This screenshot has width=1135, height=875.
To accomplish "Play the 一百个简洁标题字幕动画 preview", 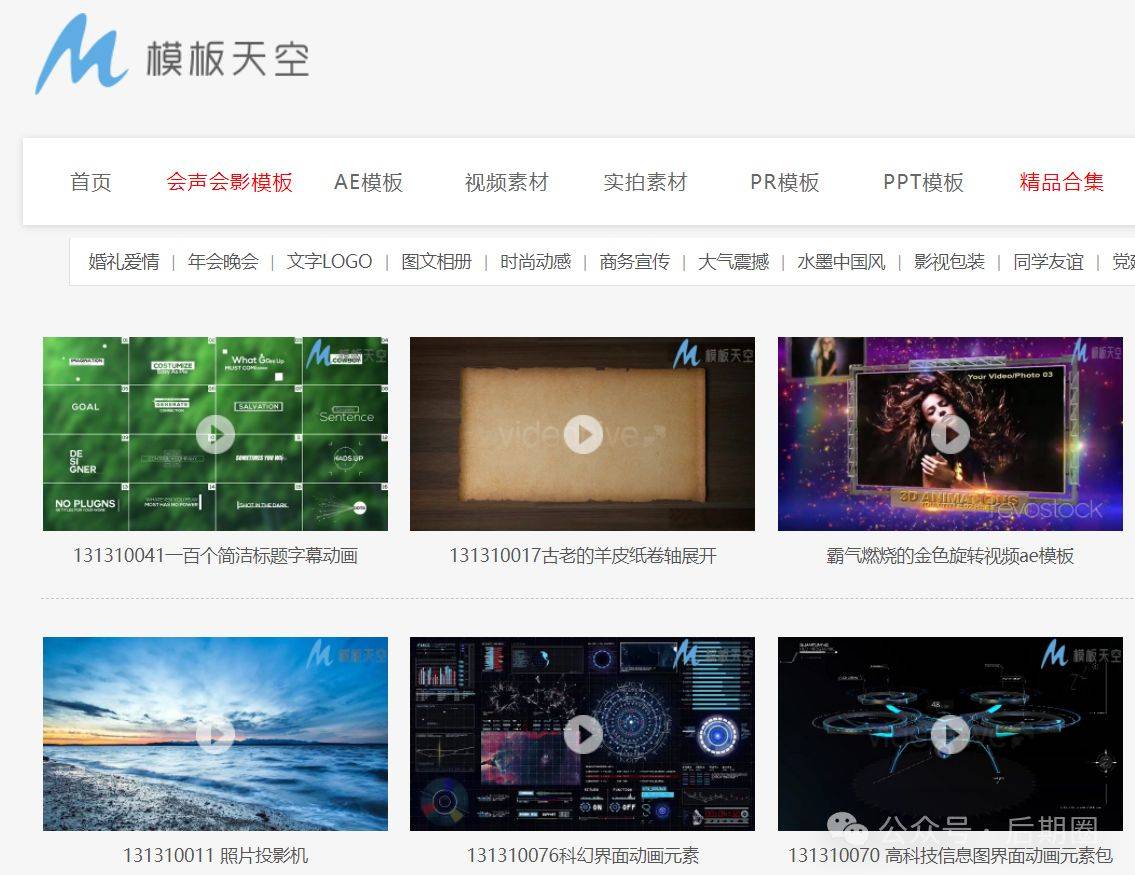I will tap(215, 434).
